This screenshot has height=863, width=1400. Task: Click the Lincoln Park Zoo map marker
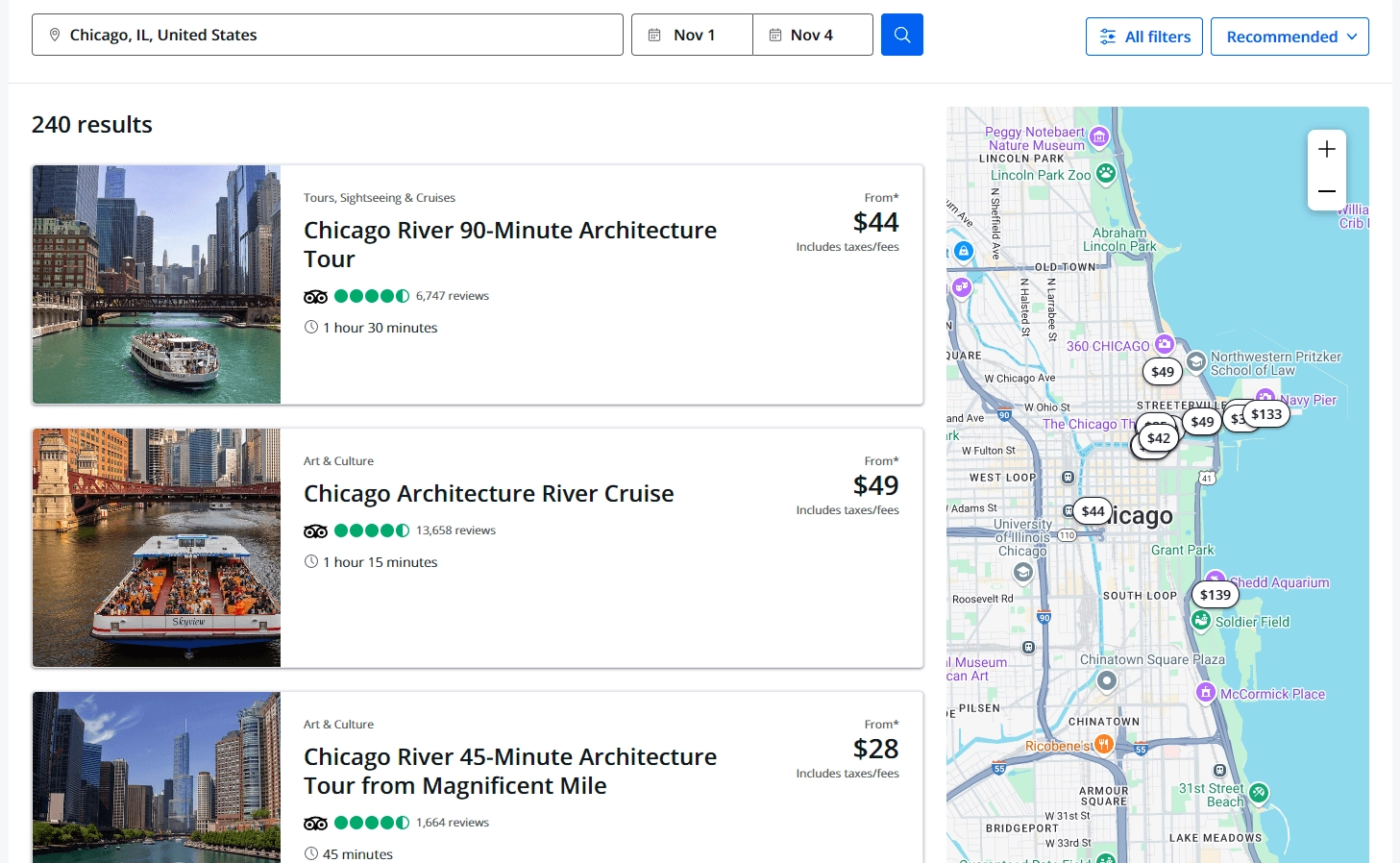(x=1106, y=173)
